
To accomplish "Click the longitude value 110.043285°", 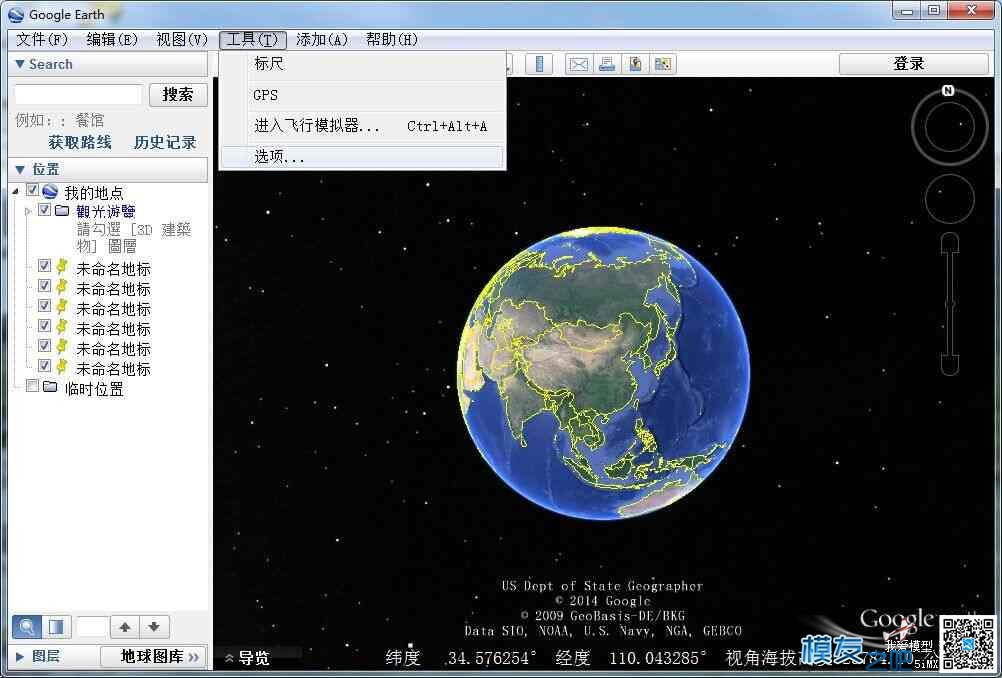I will (x=658, y=658).
